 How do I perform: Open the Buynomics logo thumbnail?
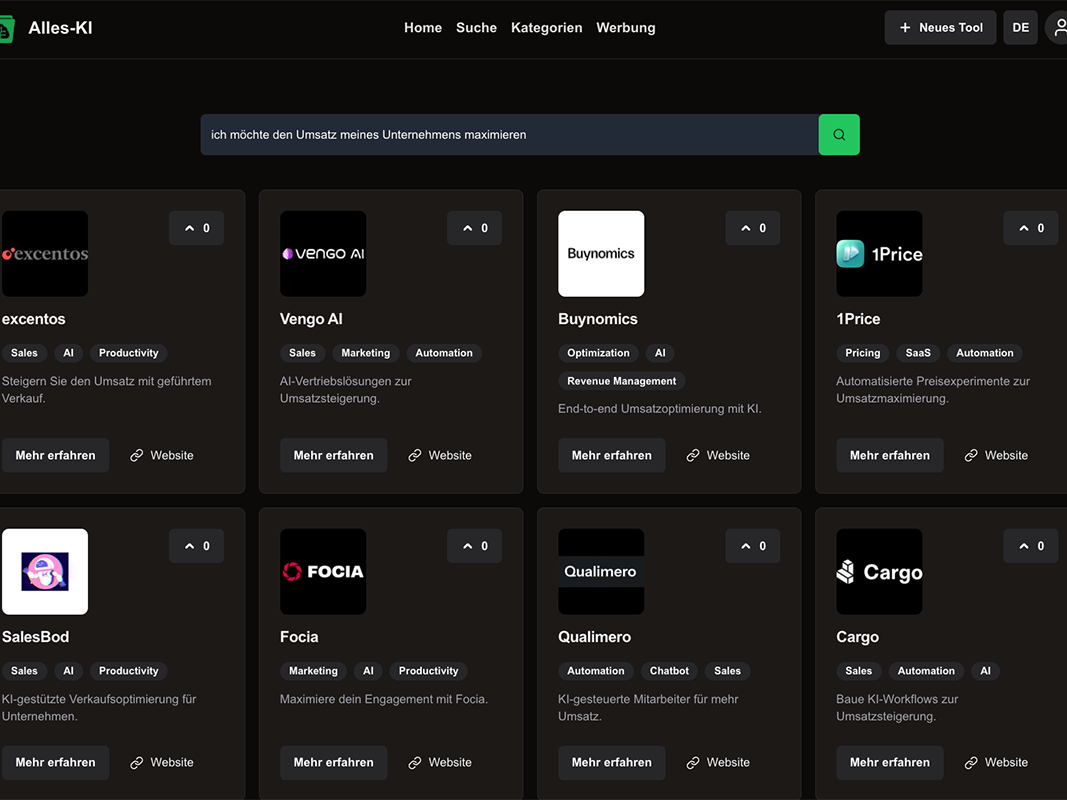pos(601,254)
